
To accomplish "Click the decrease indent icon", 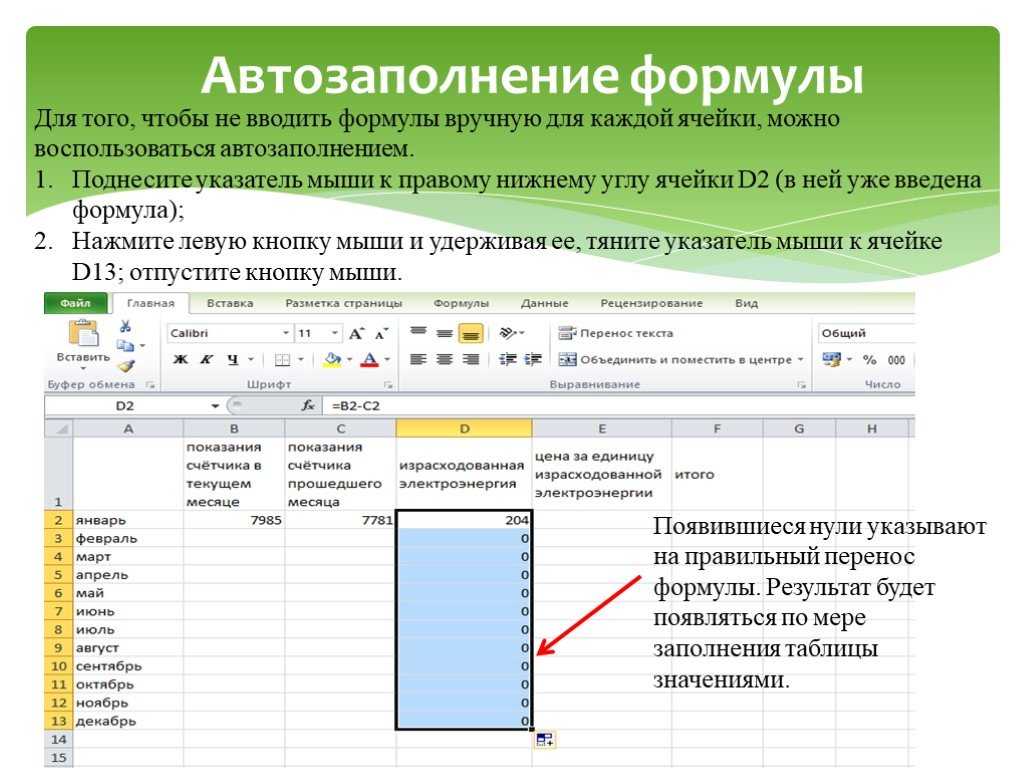I will 507,359.
